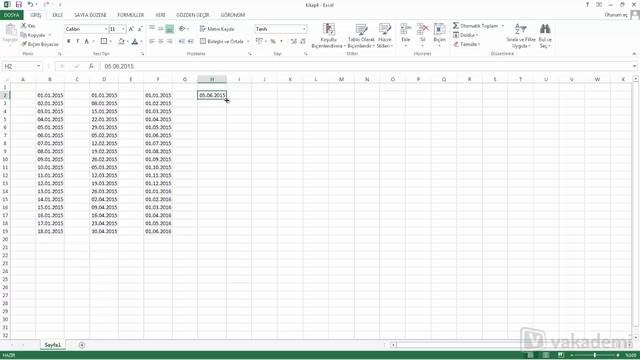Select the Sayfa1 sheet tab
Screen dimensions: 640x360
(53, 345)
